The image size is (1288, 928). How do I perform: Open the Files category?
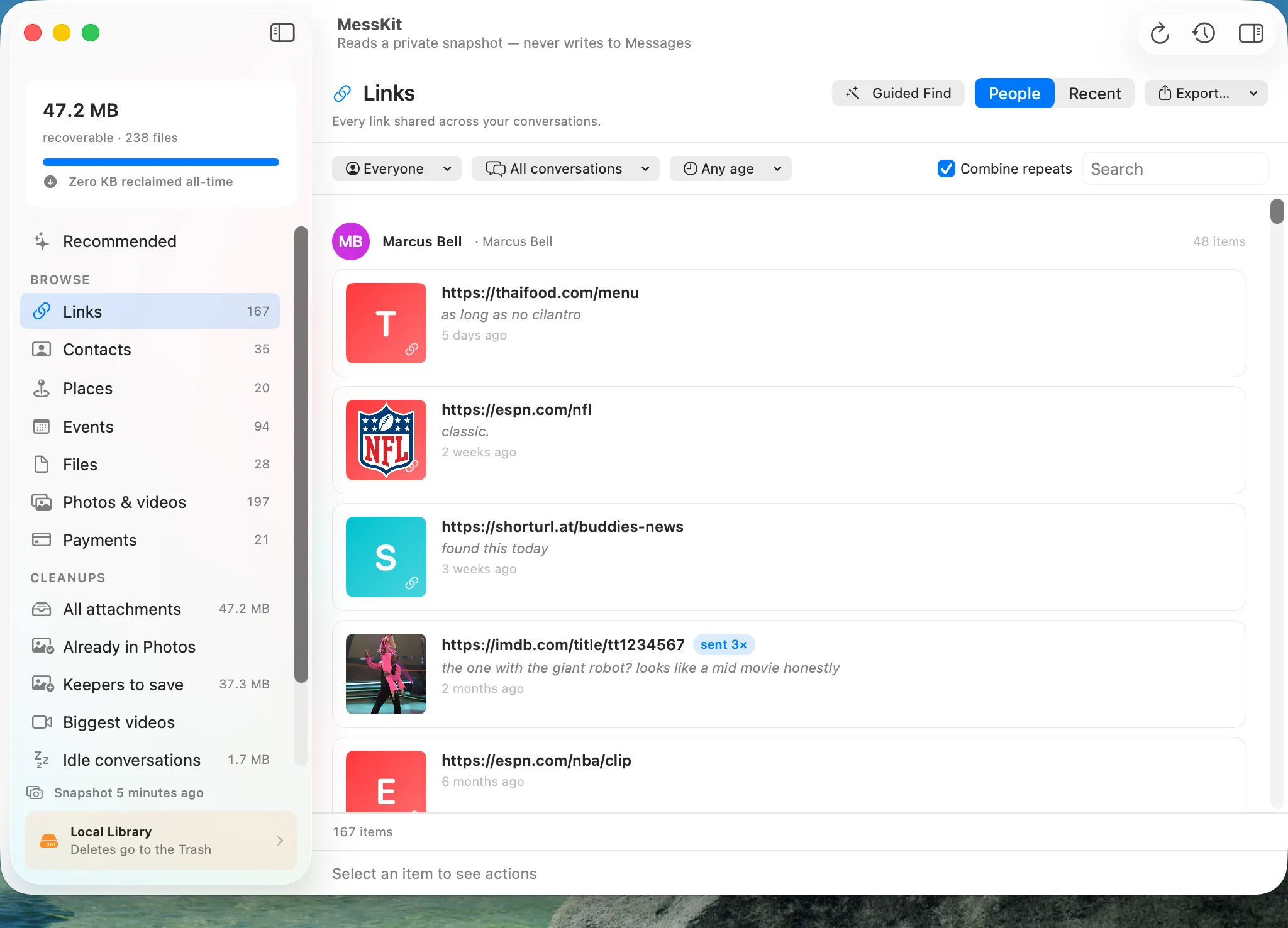[x=150, y=465]
